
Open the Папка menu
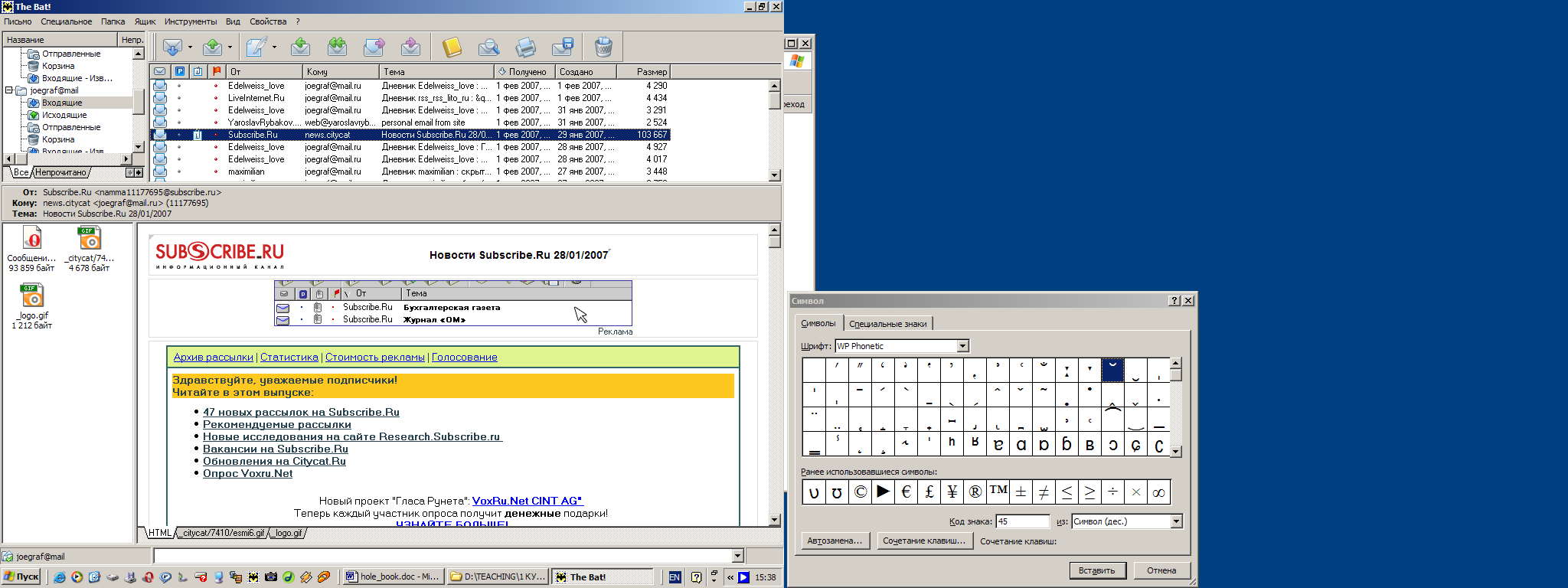(113, 21)
